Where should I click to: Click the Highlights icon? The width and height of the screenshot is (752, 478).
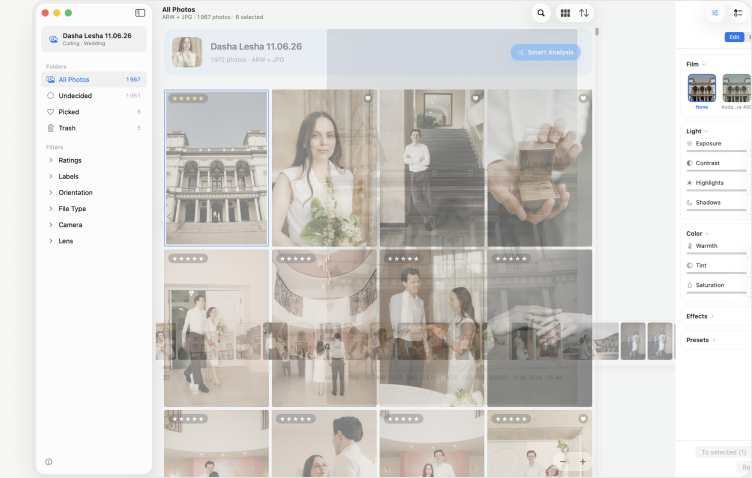pyautogui.click(x=690, y=183)
